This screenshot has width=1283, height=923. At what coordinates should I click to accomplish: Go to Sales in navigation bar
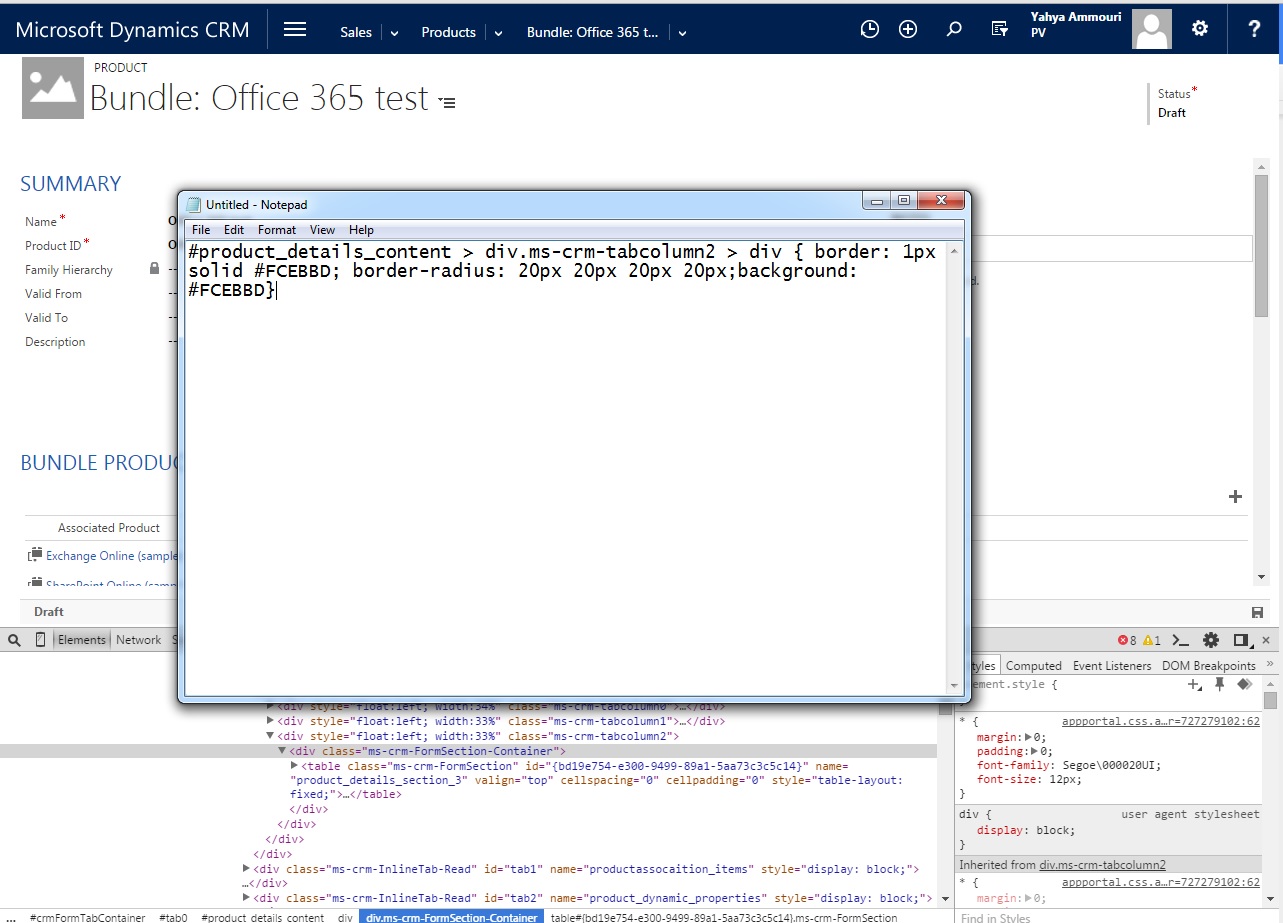point(356,32)
